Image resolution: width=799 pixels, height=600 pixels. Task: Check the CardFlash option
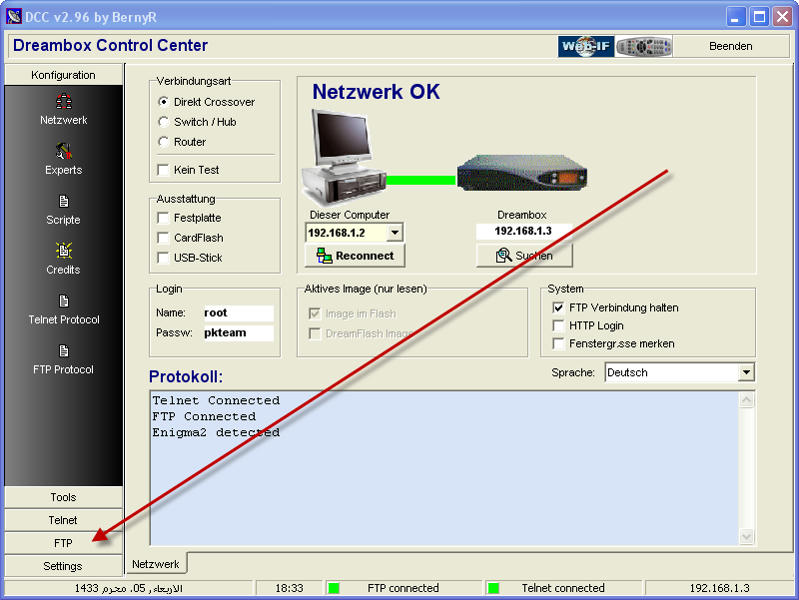point(163,238)
